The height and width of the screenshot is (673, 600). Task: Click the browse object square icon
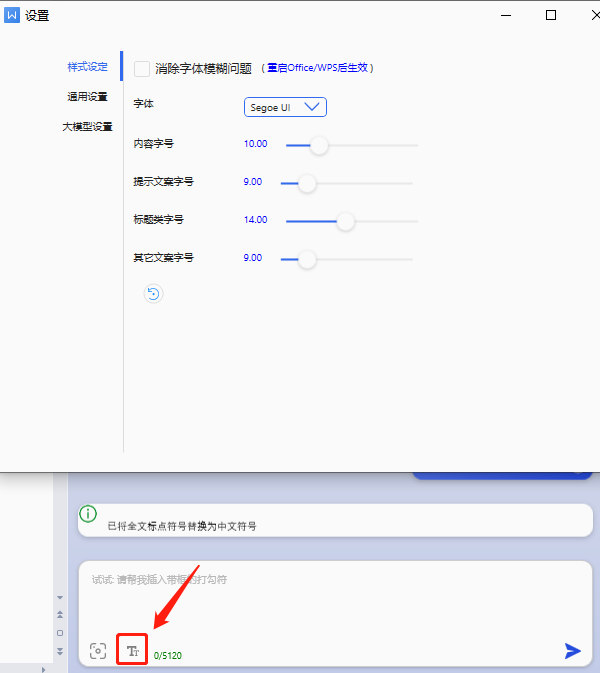click(x=59, y=633)
